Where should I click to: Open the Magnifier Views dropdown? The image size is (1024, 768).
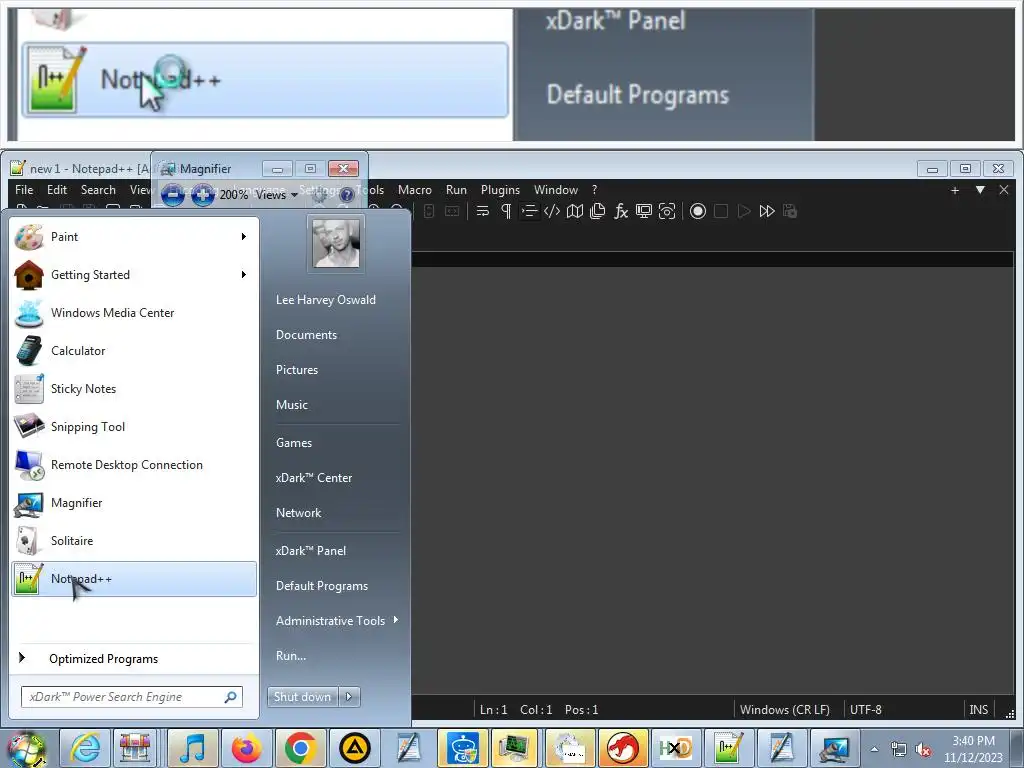tap(277, 195)
